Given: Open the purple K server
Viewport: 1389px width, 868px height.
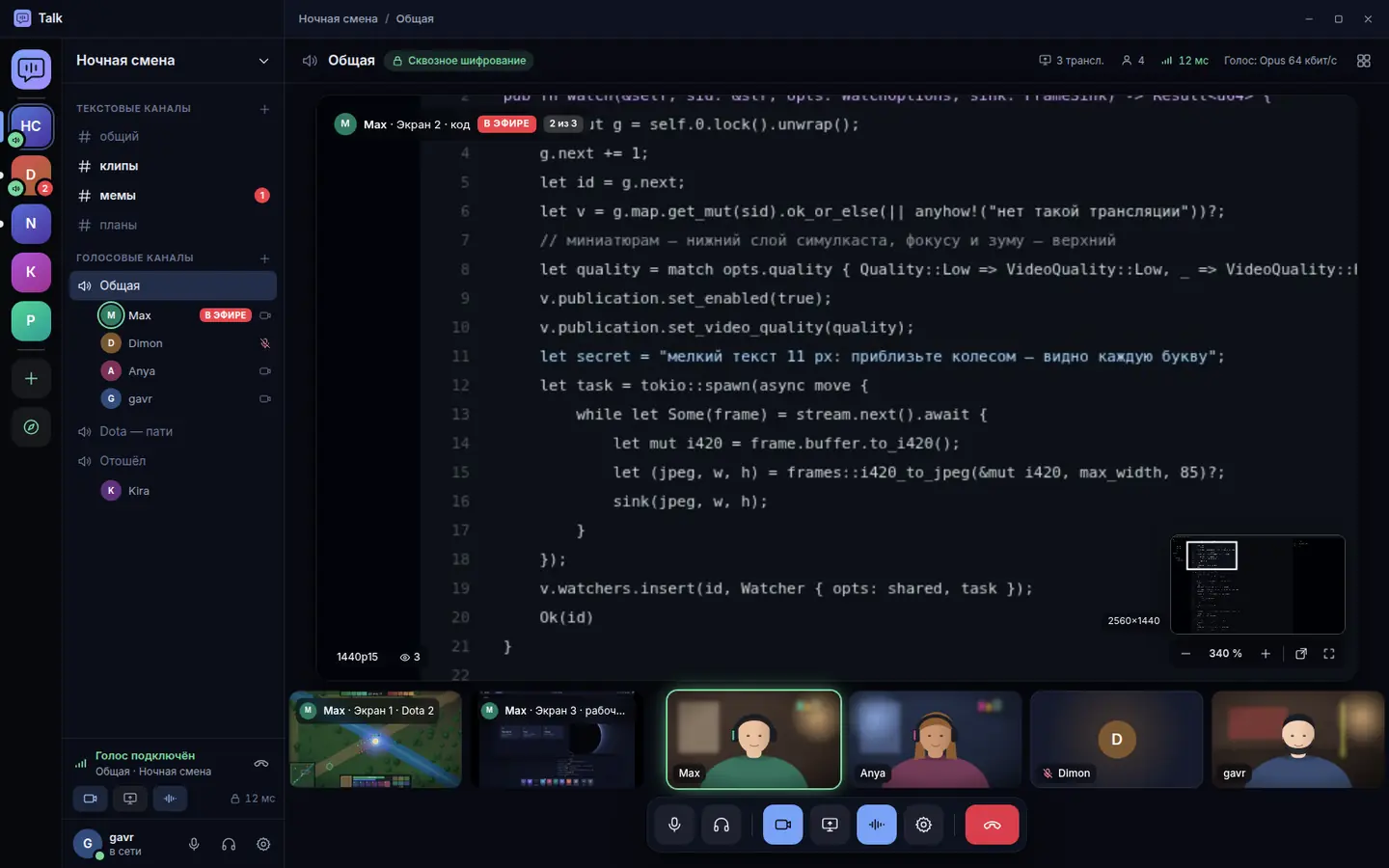Looking at the screenshot, I should point(31,272).
